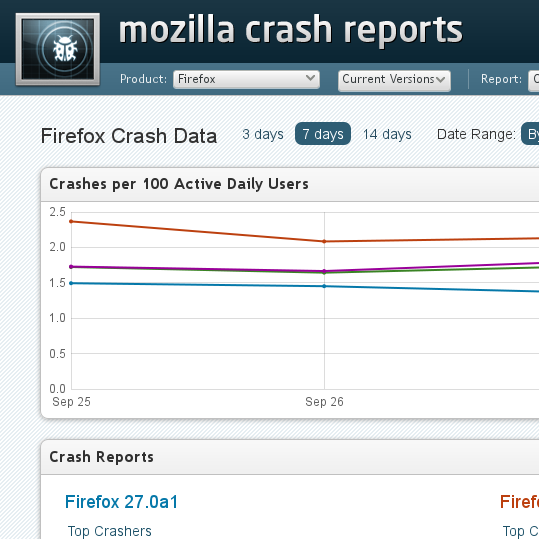The image size is (539, 539).
Task: Click the red line Sep 26 data point
Action: pyautogui.click(x=324, y=241)
